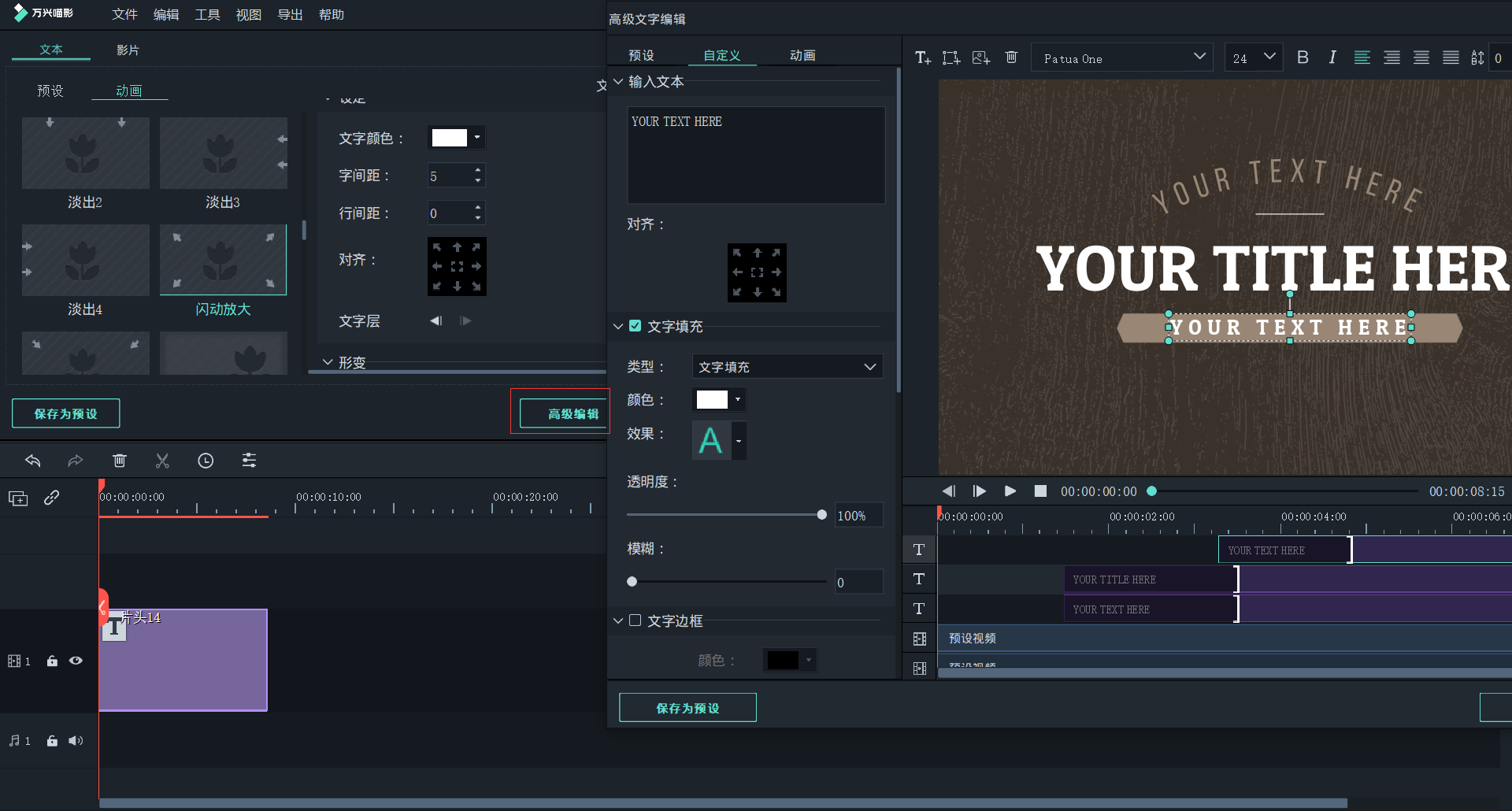Viewport: 1512px width, 811px height.
Task: Click the undo arrow icon
Action: pos(33,461)
